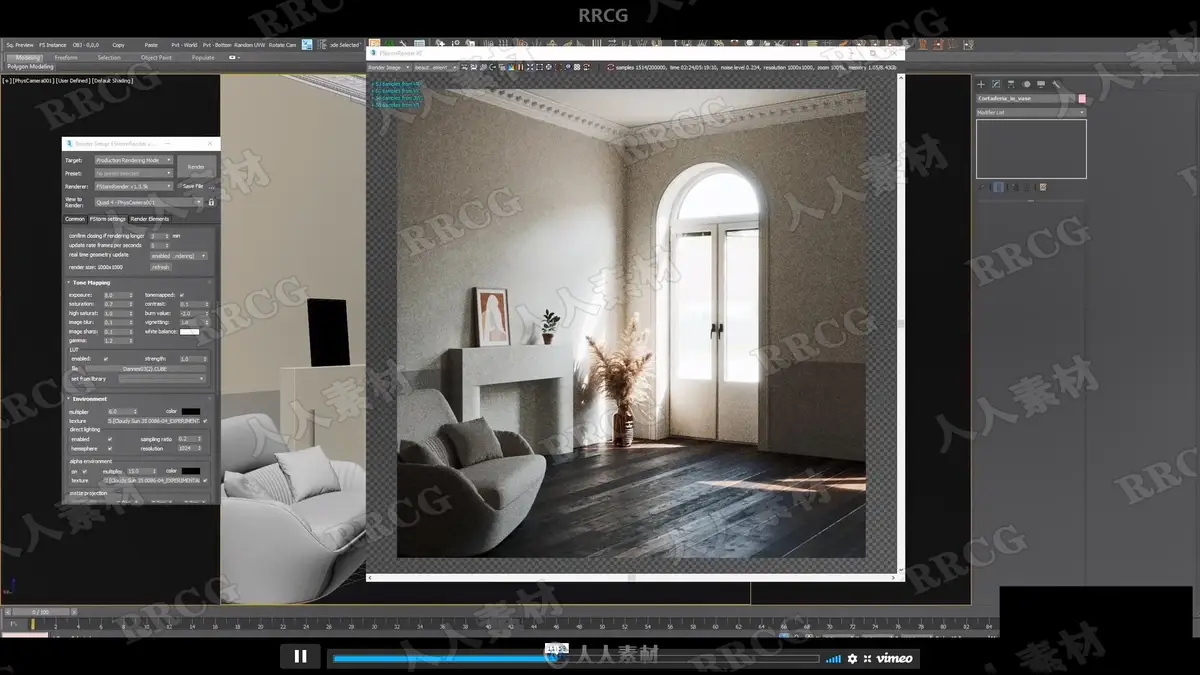The width and height of the screenshot is (1200, 675).
Task: Open the Freeform ribbon tab
Action: [x=66, y=58]
